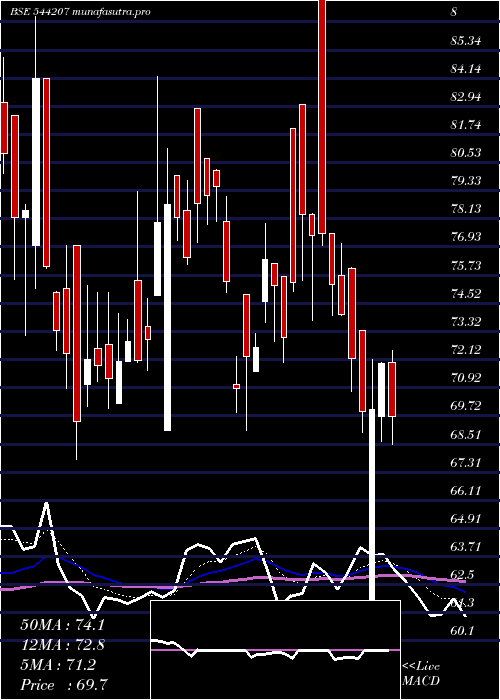Click the 64.91 price axis label
The height and width of the screenshot is (700, 500).
click(466, 518)
